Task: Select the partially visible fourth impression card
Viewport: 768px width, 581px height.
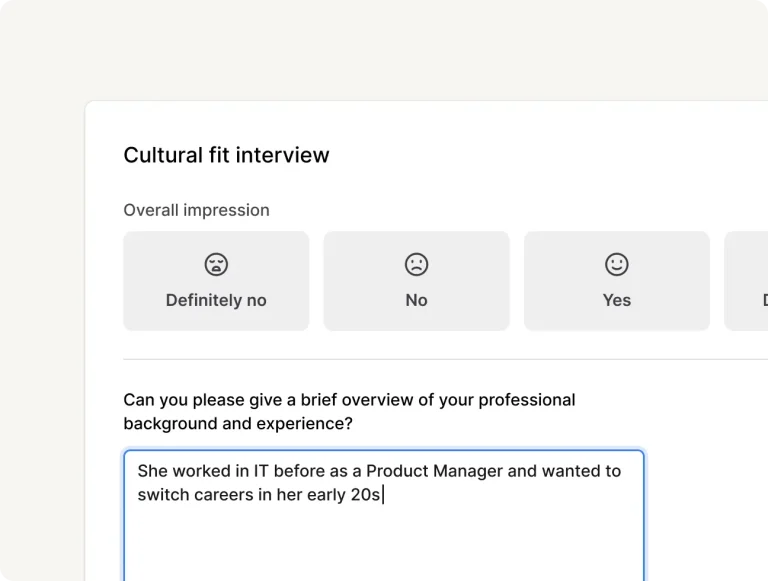Action: (x=746, y=281)
